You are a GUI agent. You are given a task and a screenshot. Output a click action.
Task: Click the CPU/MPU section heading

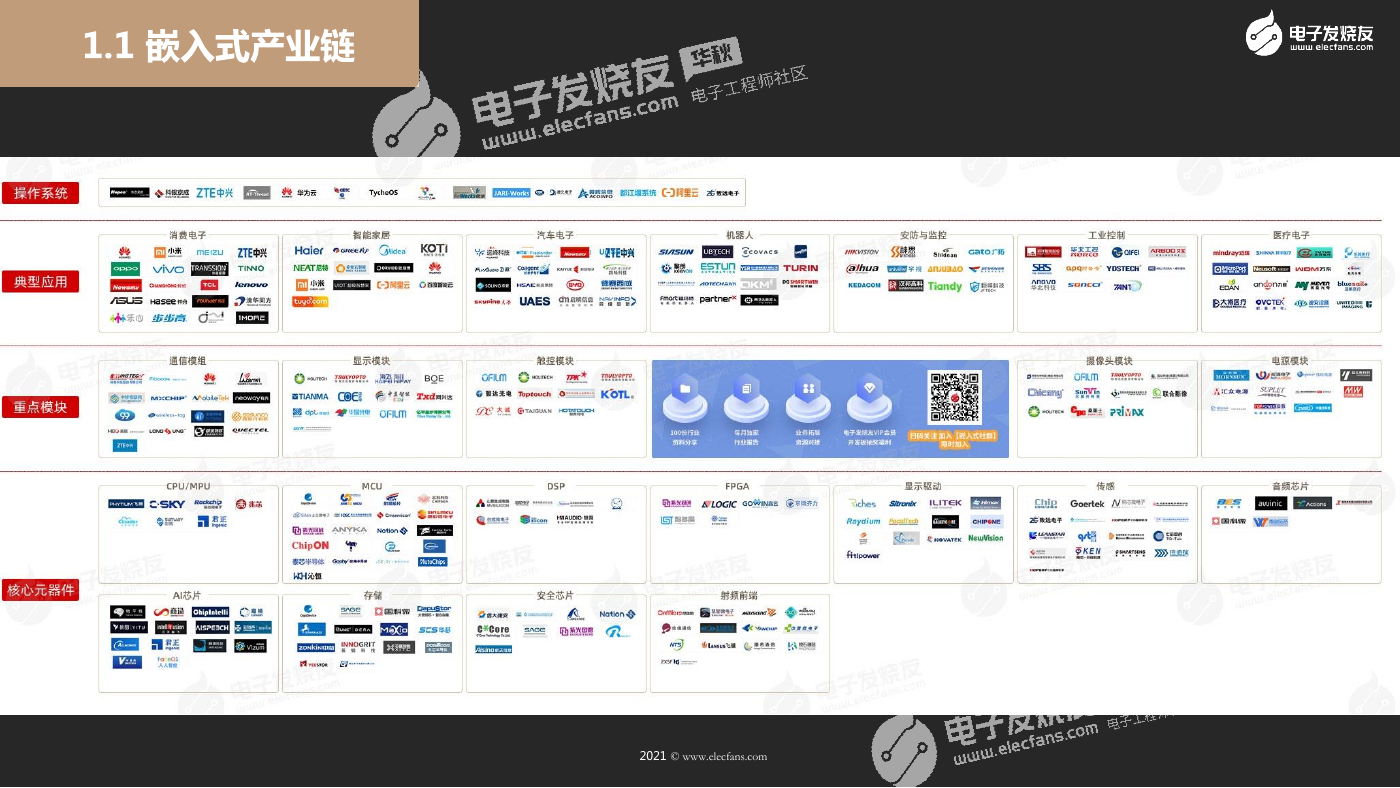click(187, 486)
